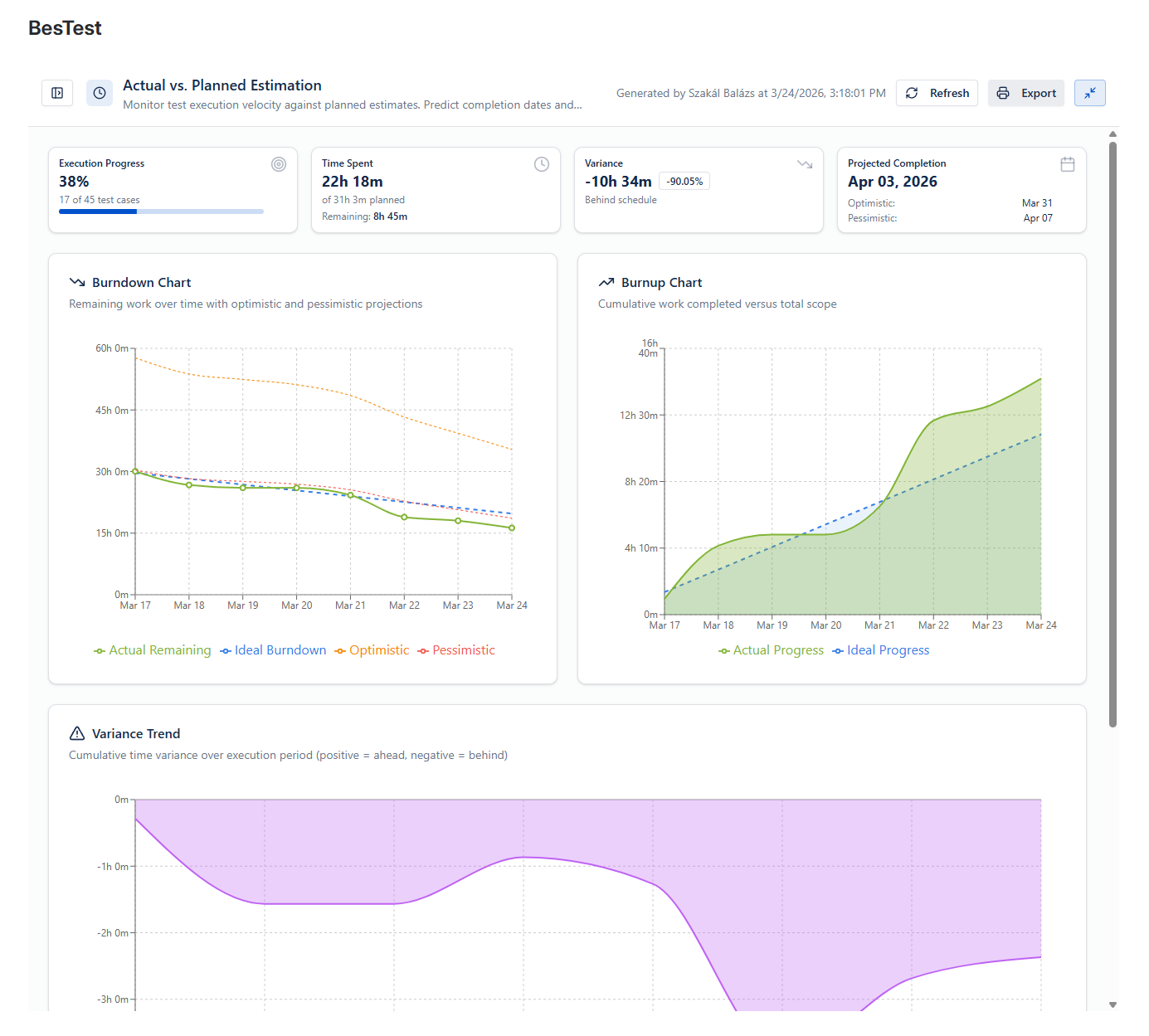
Task: Click the calendar icon in Projected Completion
Action: coord(1068,164)
